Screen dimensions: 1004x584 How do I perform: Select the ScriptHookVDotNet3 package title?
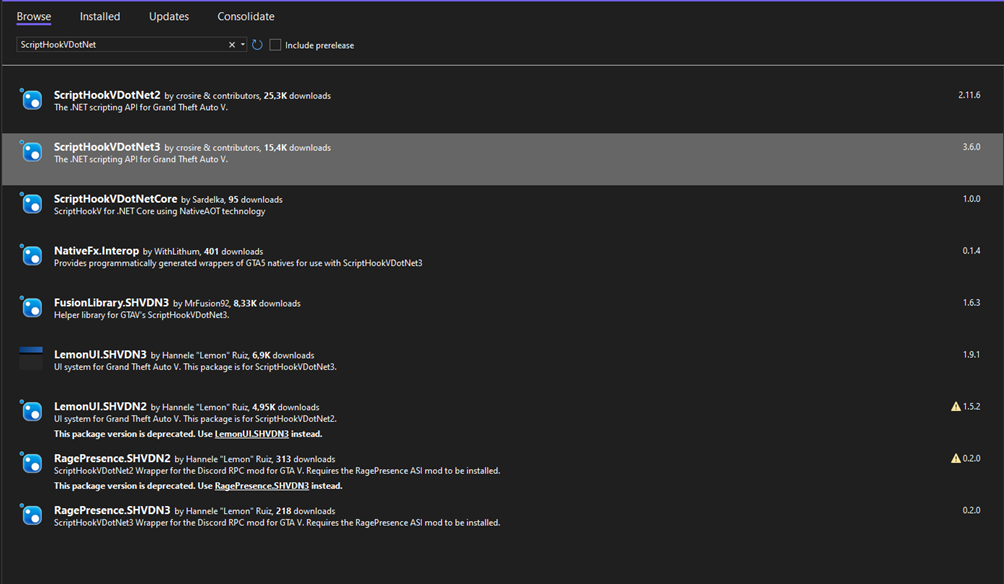coord(107,147)
